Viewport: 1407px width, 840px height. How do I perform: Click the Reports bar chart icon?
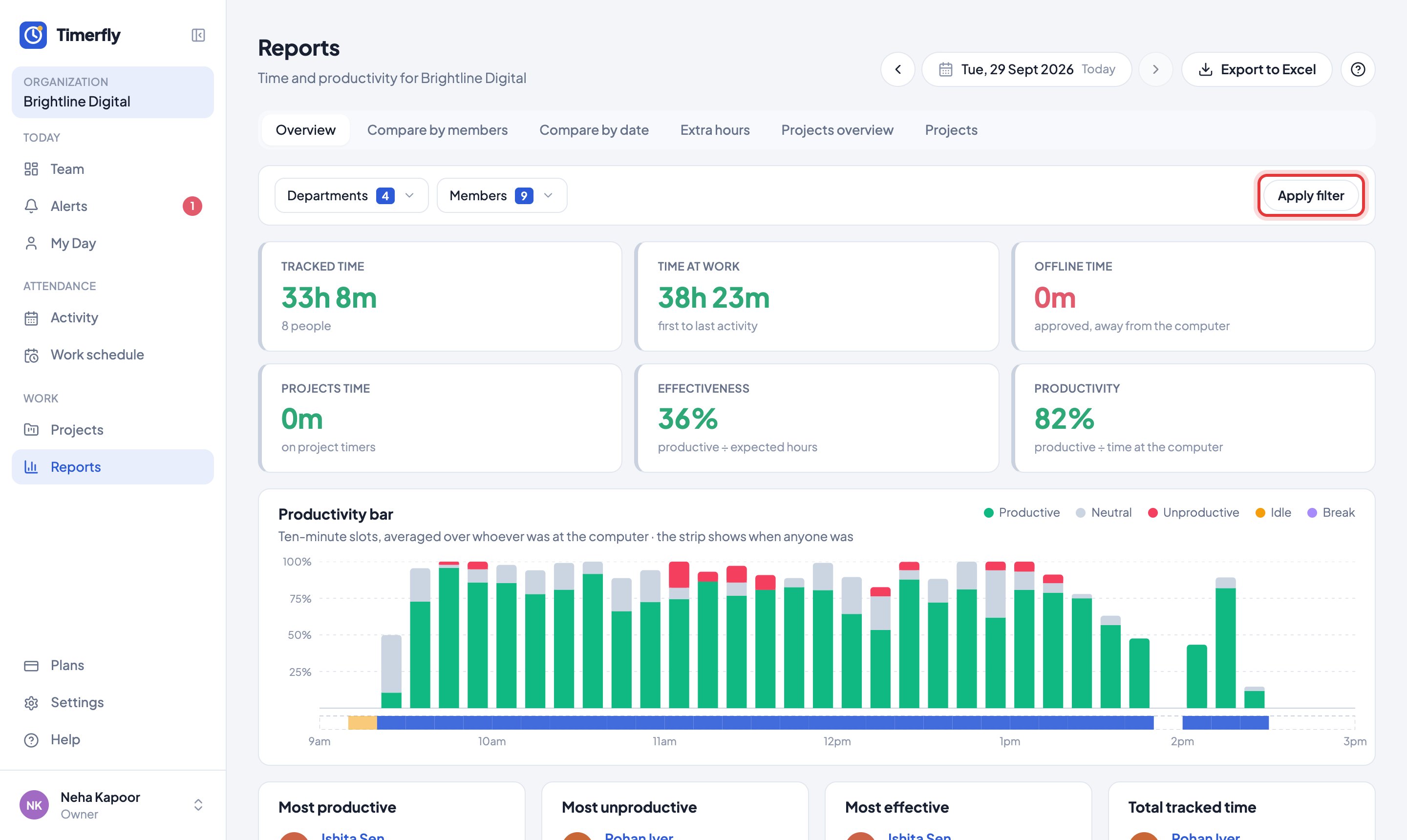pyautogui.click(x=31, y=467)
